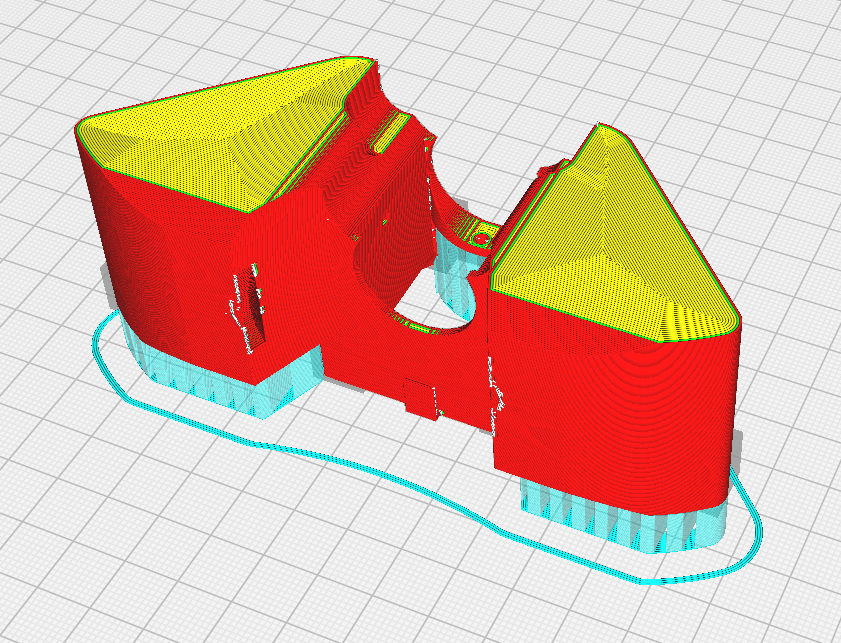Image resolution: width=841 pixels, height=643 pixels.
Task: Click cyan support structure under right block
Action: pyautogui.click(x=622, y=518)
